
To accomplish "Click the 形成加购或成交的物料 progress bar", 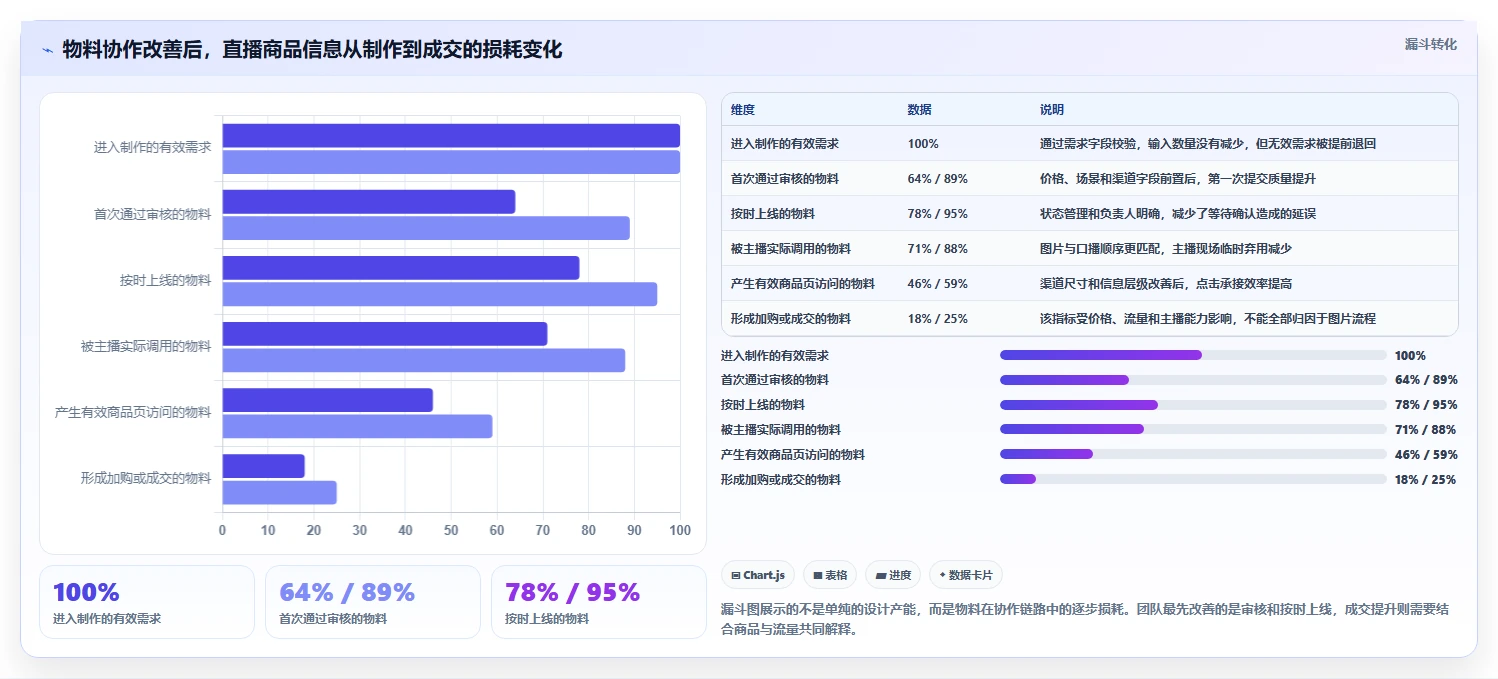I will tap(1193, 479).
